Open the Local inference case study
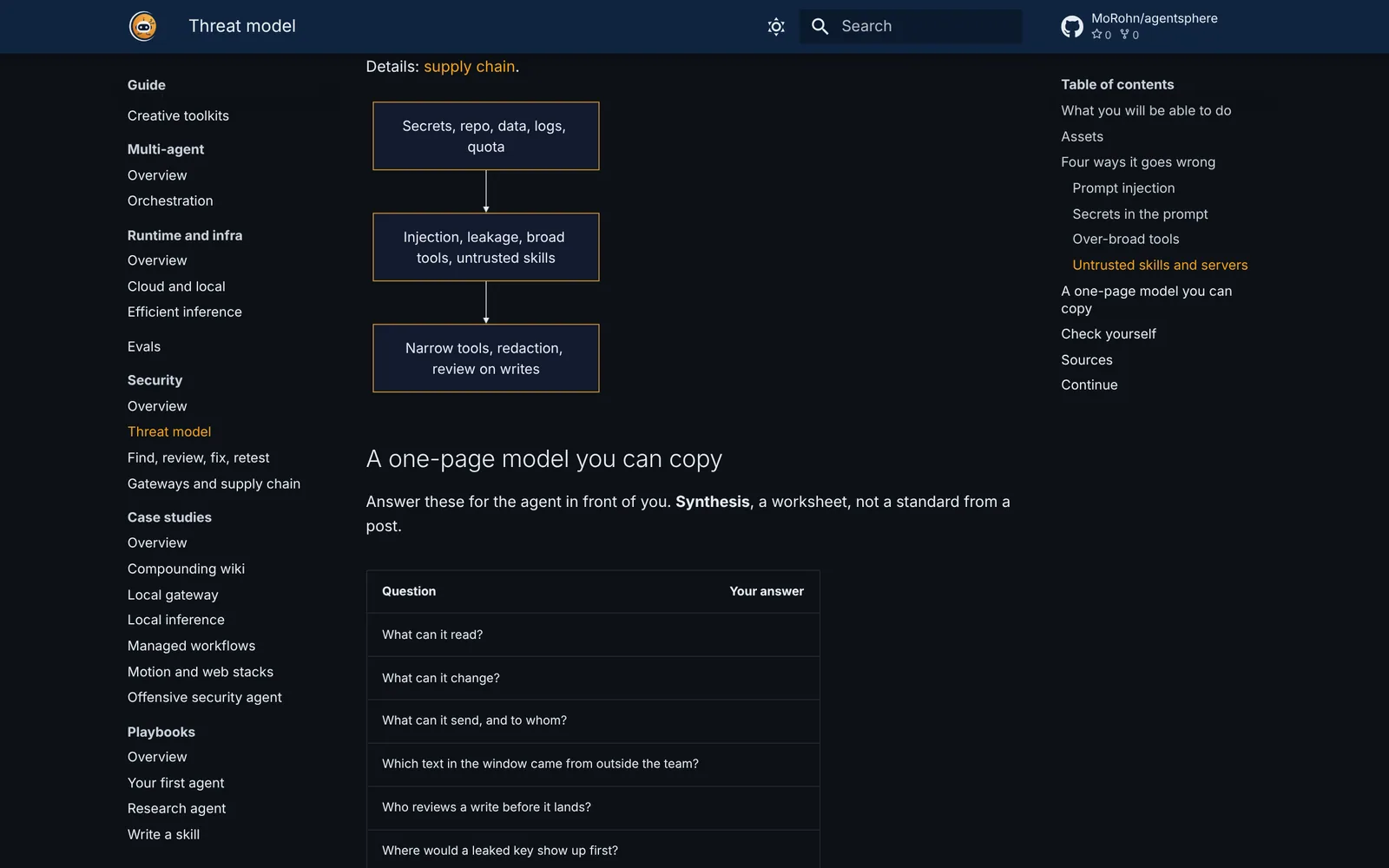Image resolution: width=1389 pixels, height=868 pixels. (x=176, y=620)
